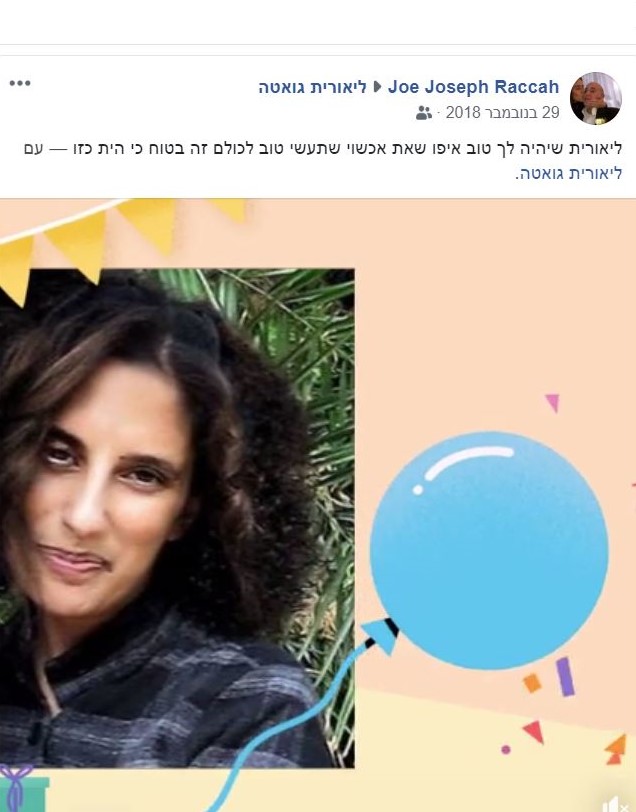The height and width of the screenshot is (812, 636).
Task: Click the pink confetti triangle above balloon
Action: pos(552,403)
